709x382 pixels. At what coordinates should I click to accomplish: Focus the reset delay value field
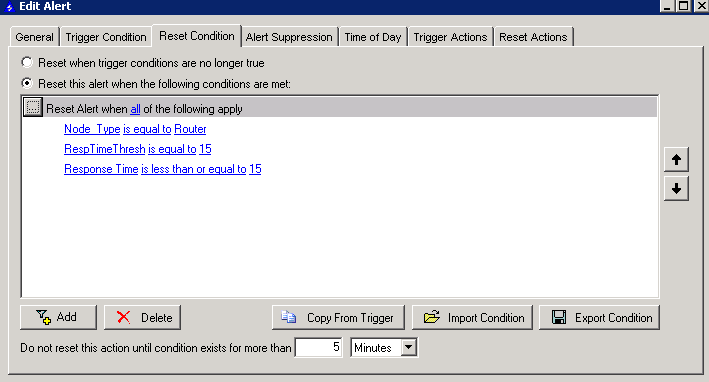318,347
